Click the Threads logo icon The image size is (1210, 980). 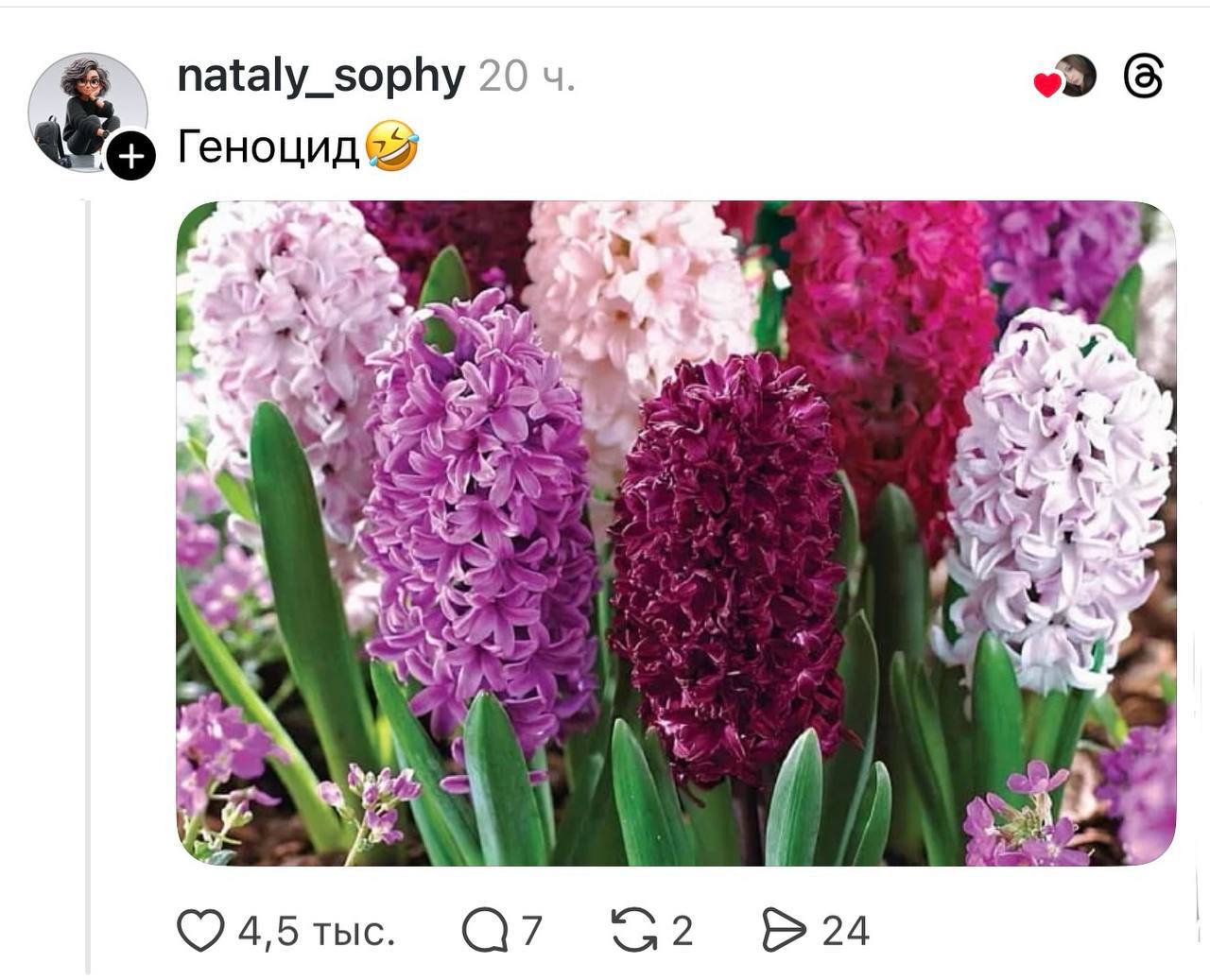click(x=1143, y=77)
